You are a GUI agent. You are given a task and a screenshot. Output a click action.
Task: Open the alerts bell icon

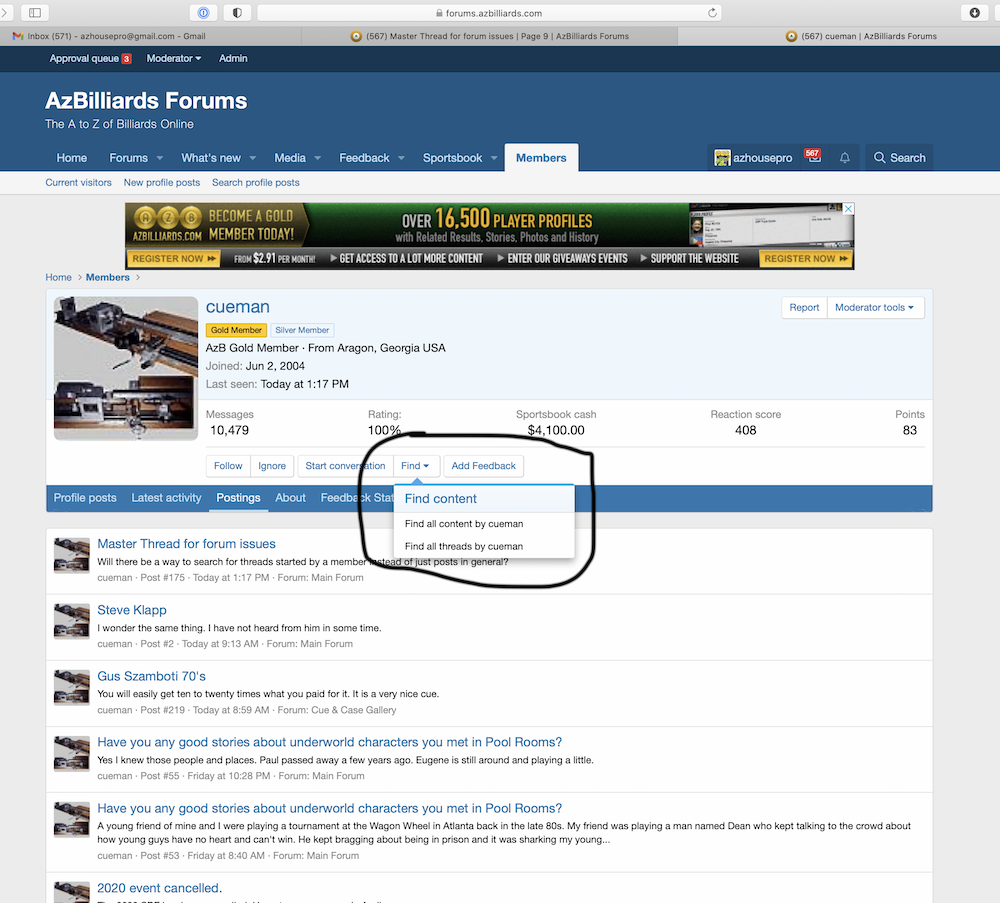pos(844,158)
